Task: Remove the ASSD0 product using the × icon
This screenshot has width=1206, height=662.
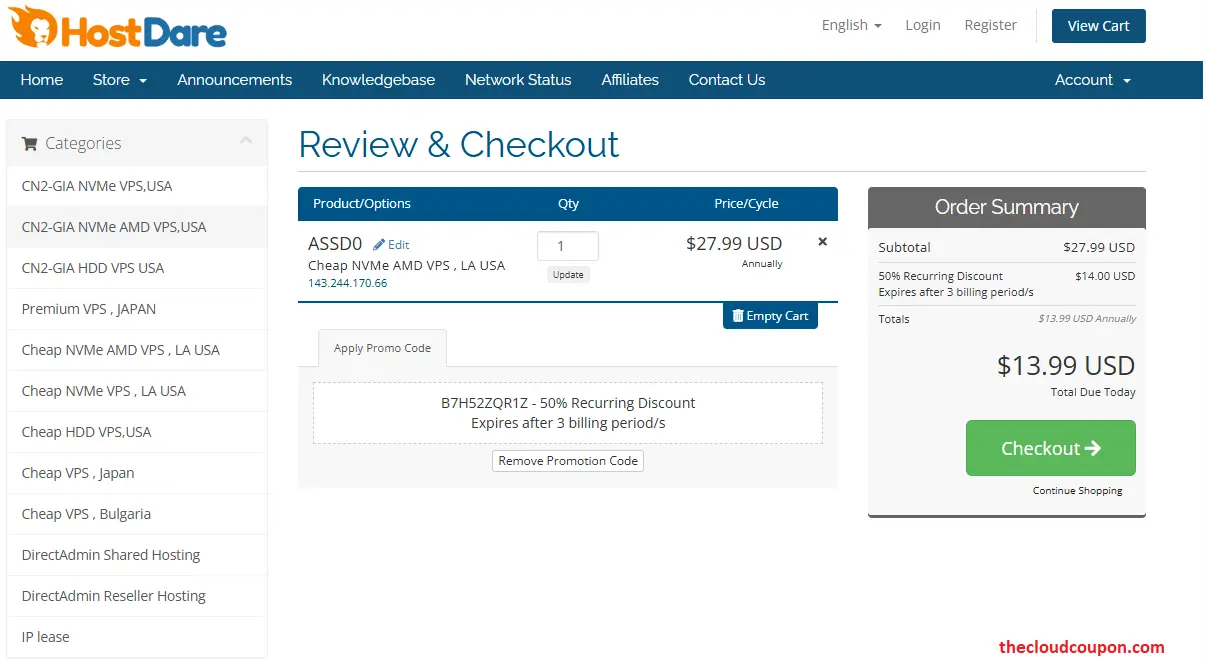Action: coord(822,241)
